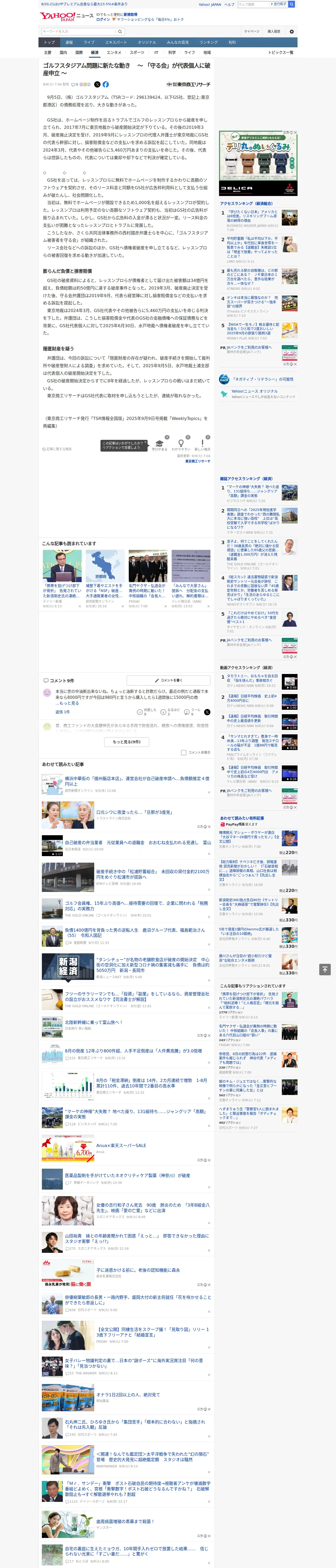
Task: Open the みんなの意見 navigation tab
Action: click(178, 43)
